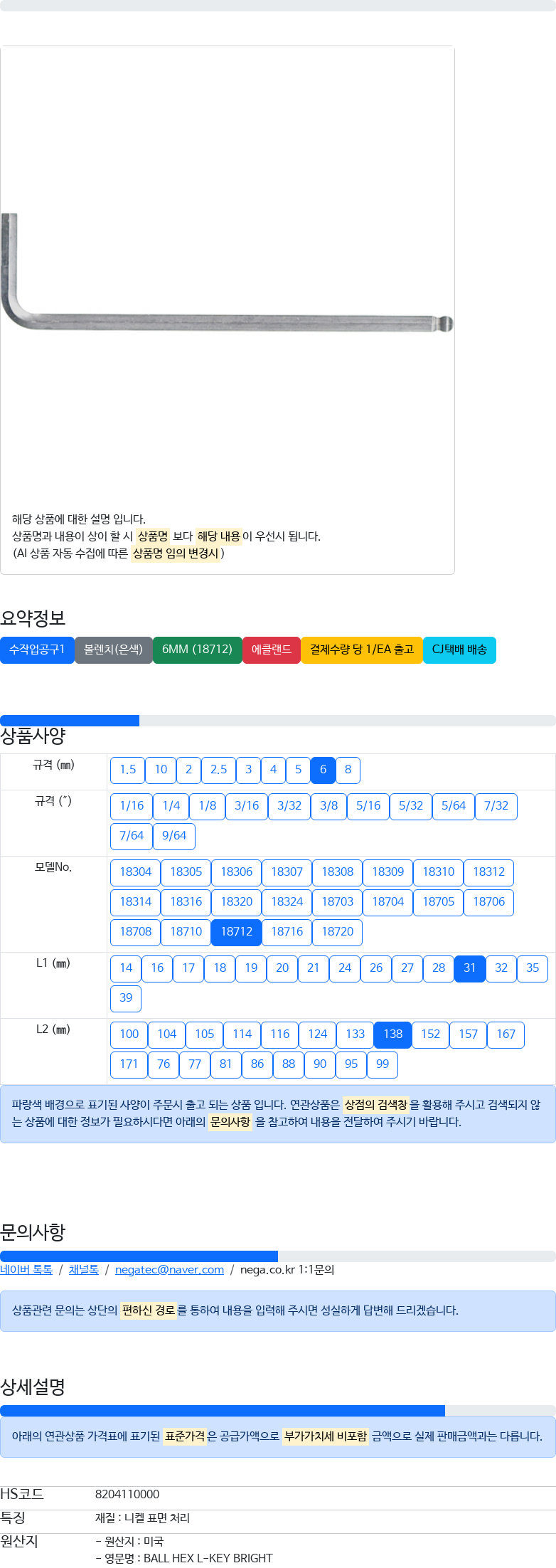Open the 채널톡 chat link

coord(84,1270)
